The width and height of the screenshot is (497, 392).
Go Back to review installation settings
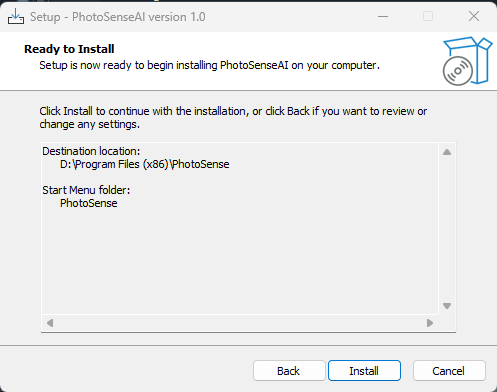click(x=289, y=371)
